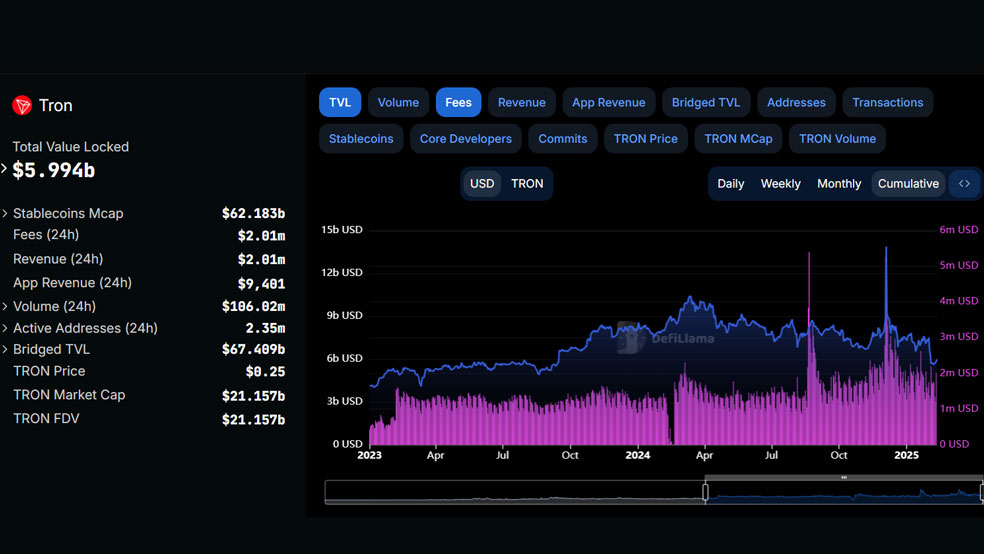Enable the TRON MCap metric

(x=738, y=139)
